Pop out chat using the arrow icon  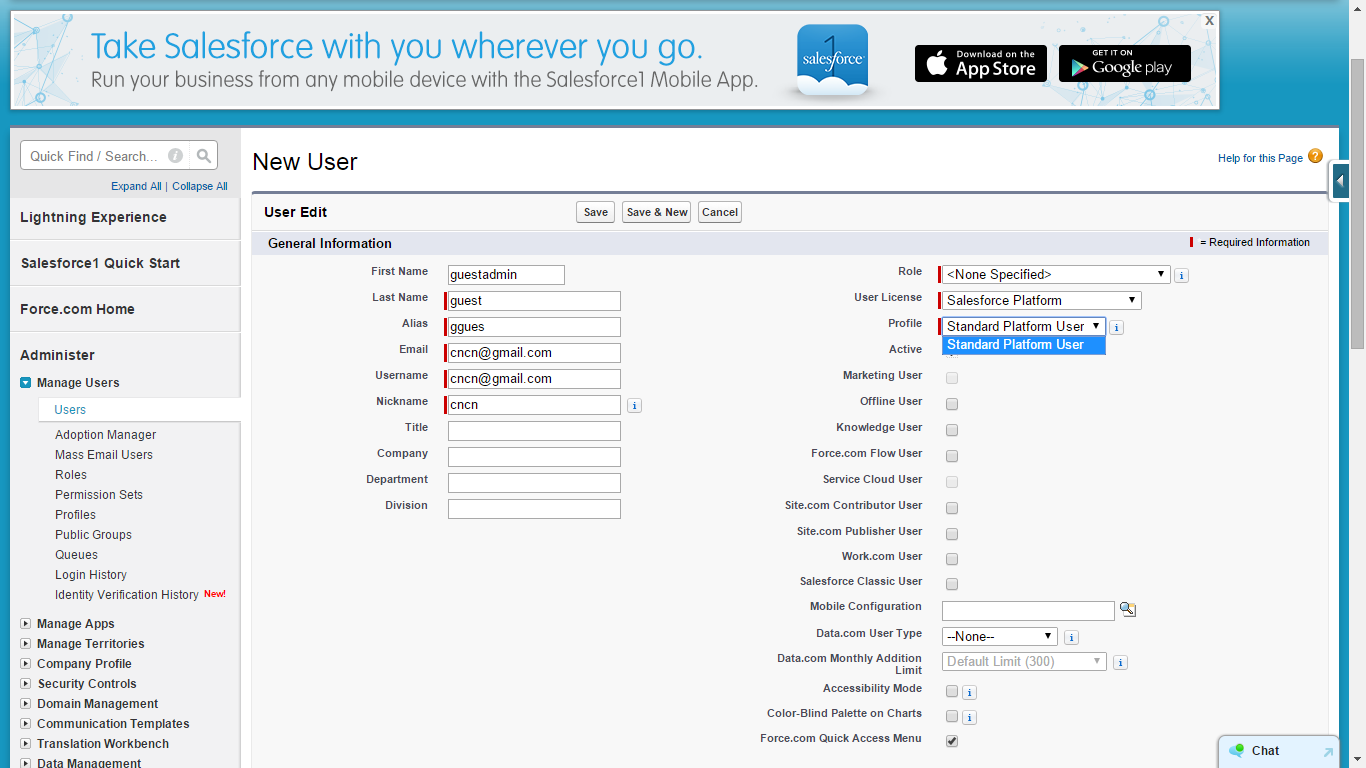(1328, 752)
